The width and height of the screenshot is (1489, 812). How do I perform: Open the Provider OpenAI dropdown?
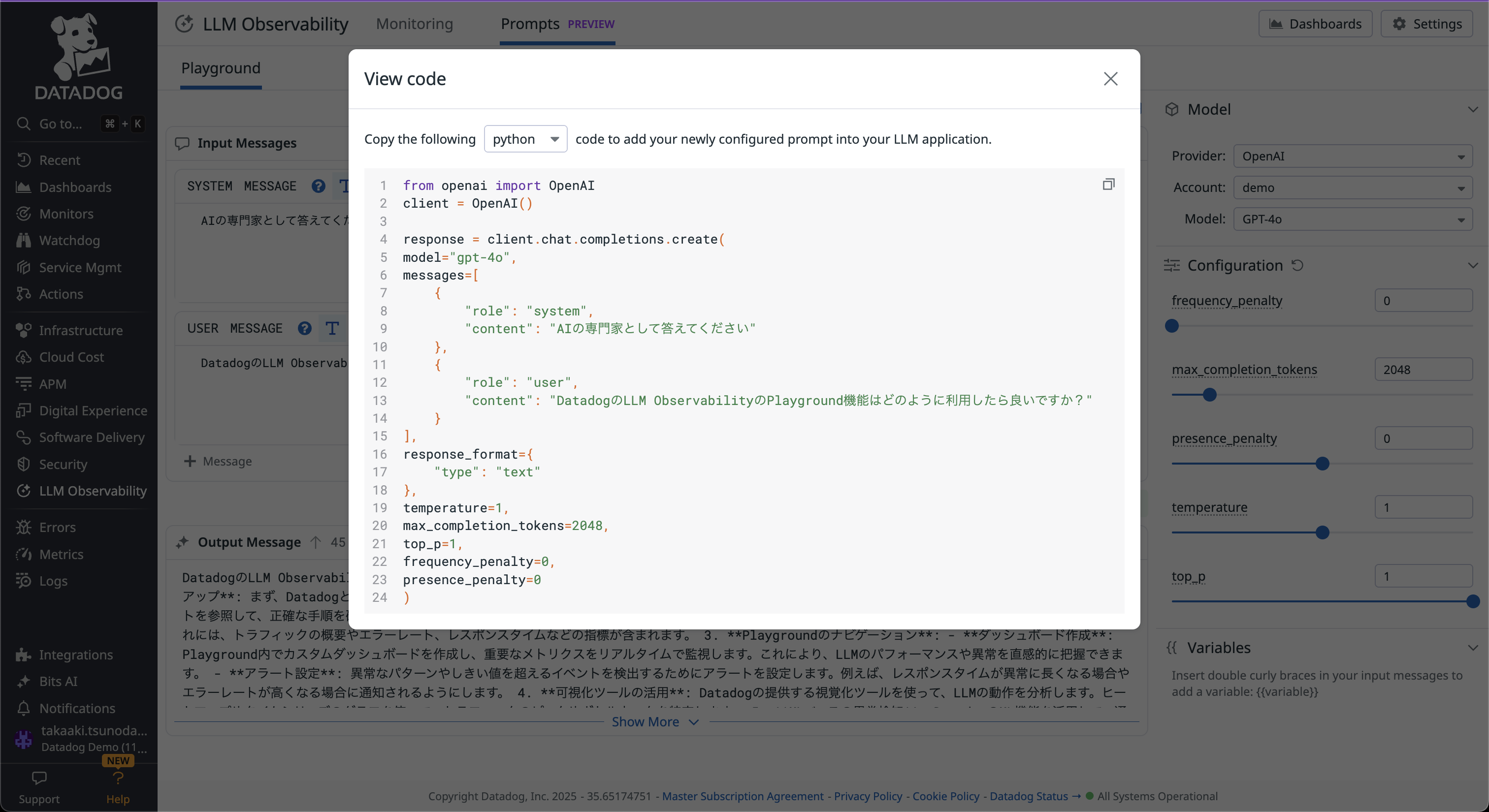(x=1352, y=156)
